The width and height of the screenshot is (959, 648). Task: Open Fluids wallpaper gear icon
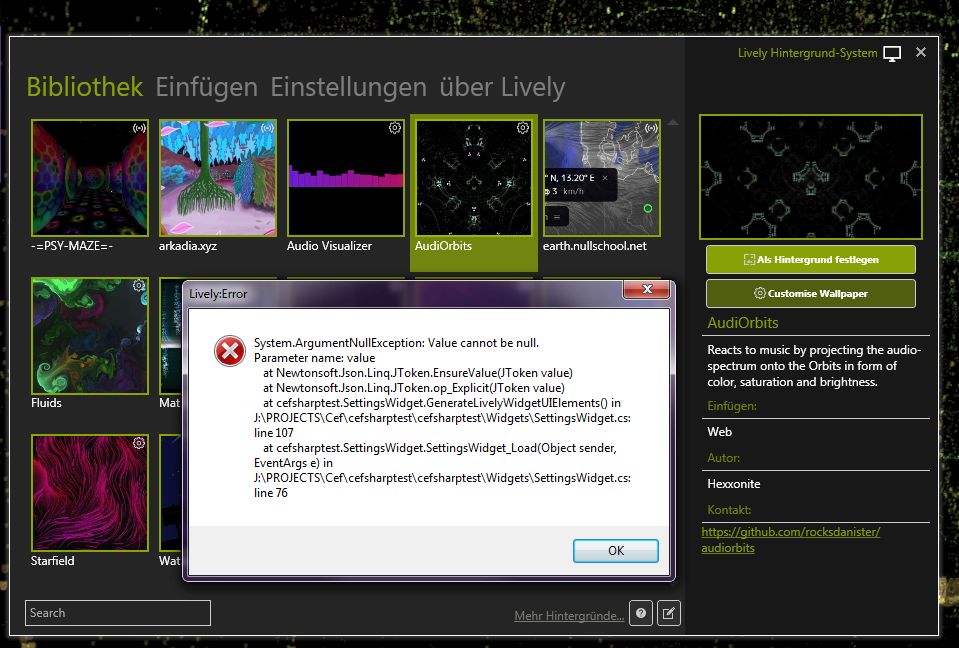point(138,286)
